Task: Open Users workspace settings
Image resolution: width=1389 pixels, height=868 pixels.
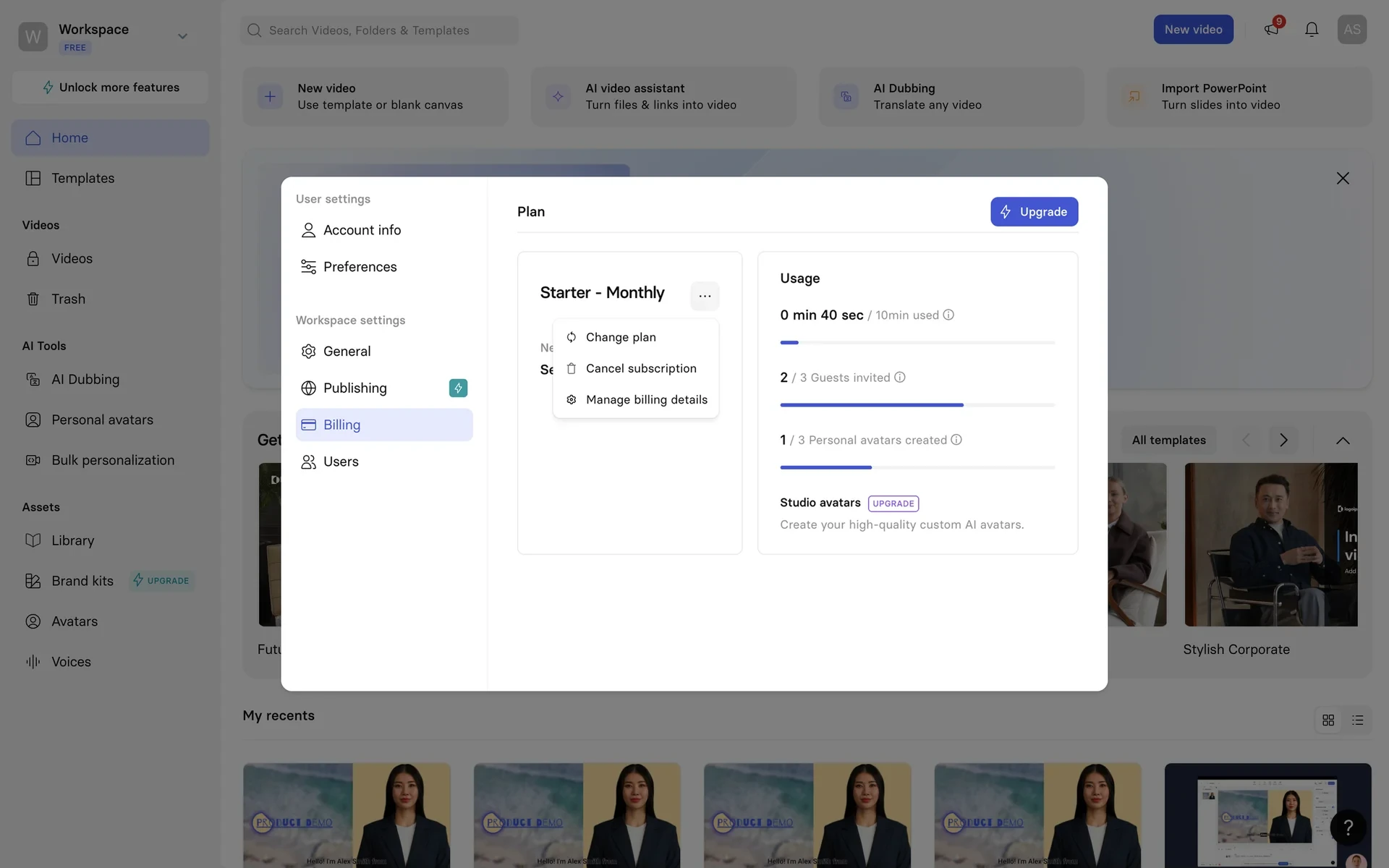Action: pos(384,461)
